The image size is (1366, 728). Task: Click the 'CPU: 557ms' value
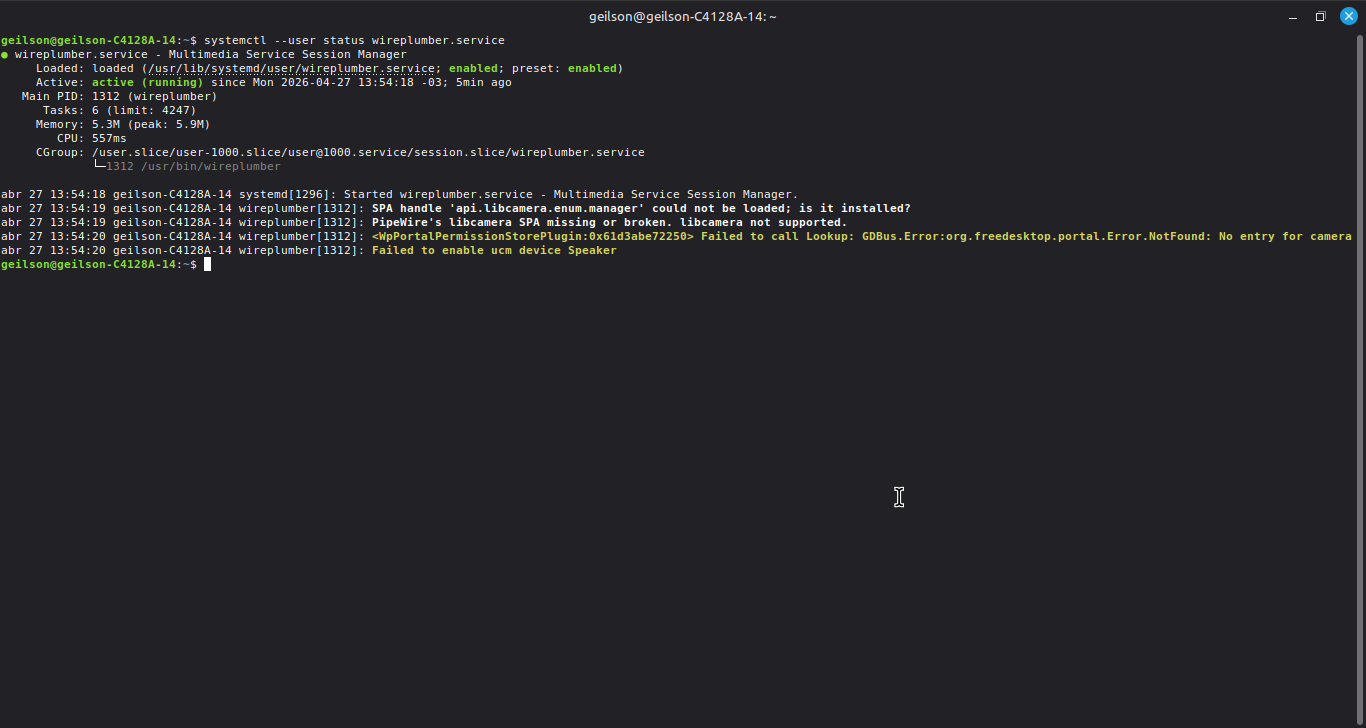[109, 138]
